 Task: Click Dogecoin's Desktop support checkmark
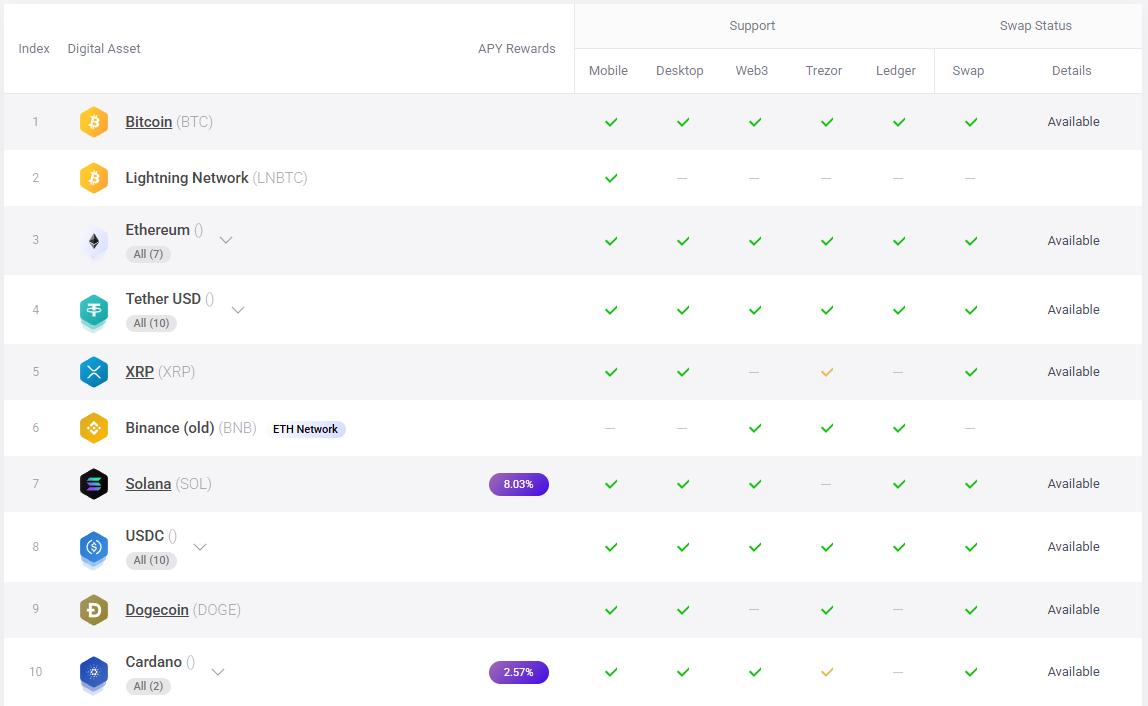click(682, 609)
